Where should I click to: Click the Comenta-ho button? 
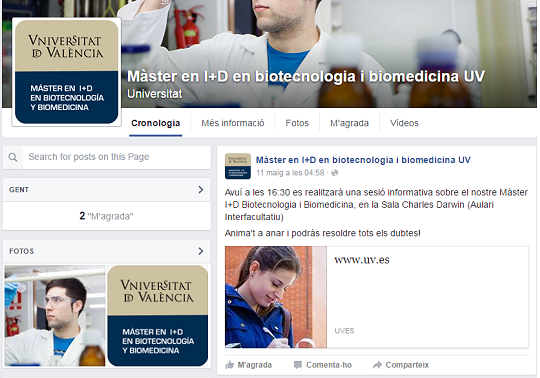click(323, 365)
